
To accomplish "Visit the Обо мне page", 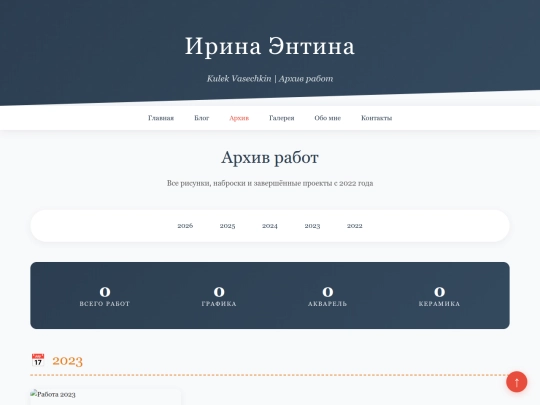I will [x=328, y=118].
